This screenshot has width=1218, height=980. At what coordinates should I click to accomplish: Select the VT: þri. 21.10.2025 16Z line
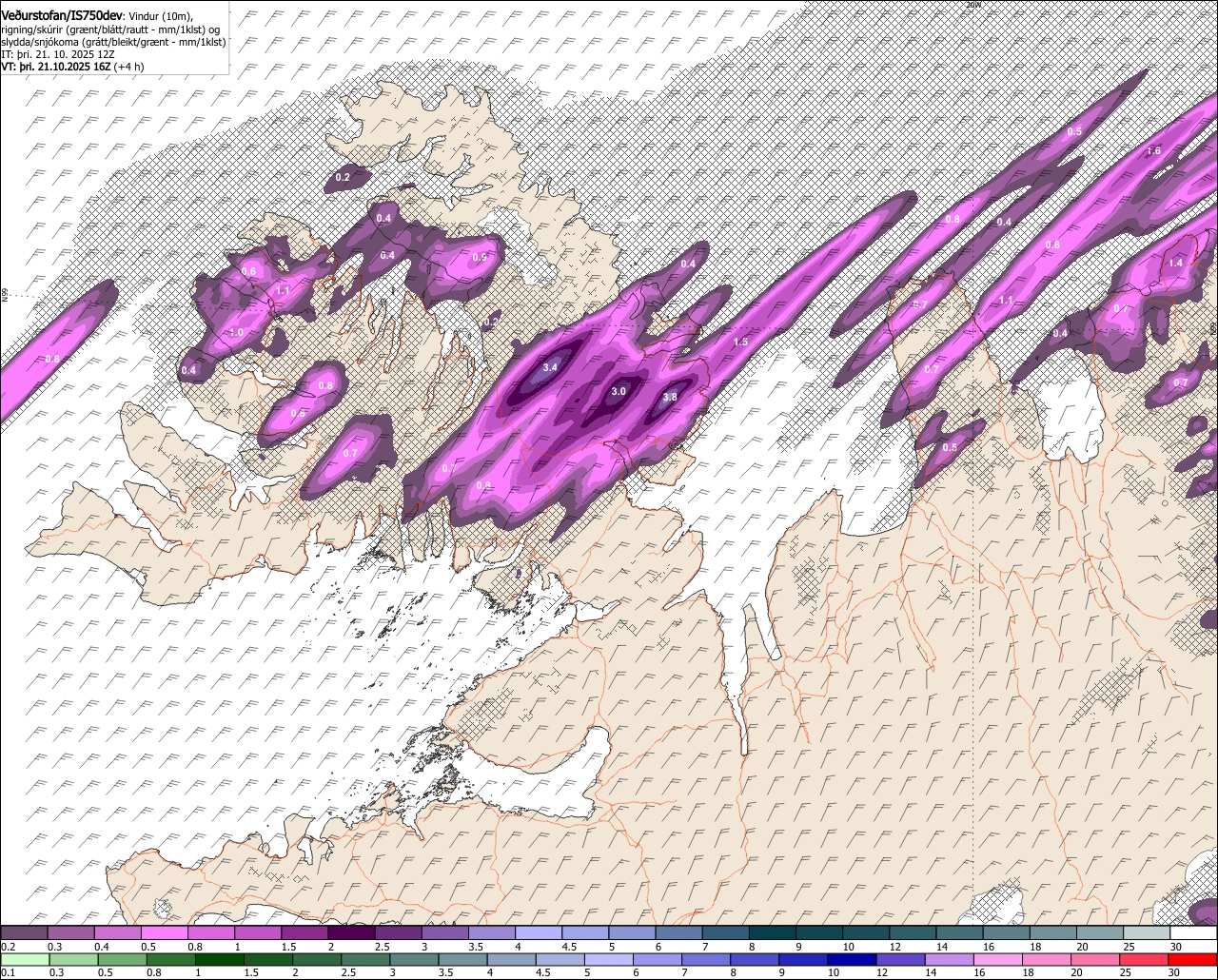click(72, 67)
